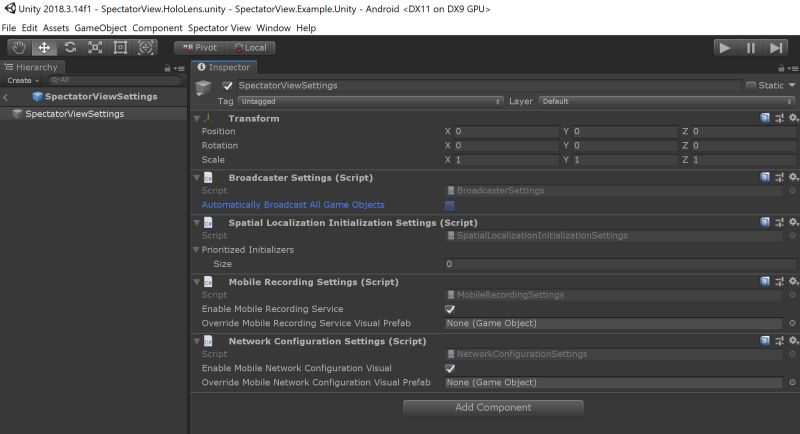800x434 pixels.
Task: Step one frame forward
Action: coord(776,48)
